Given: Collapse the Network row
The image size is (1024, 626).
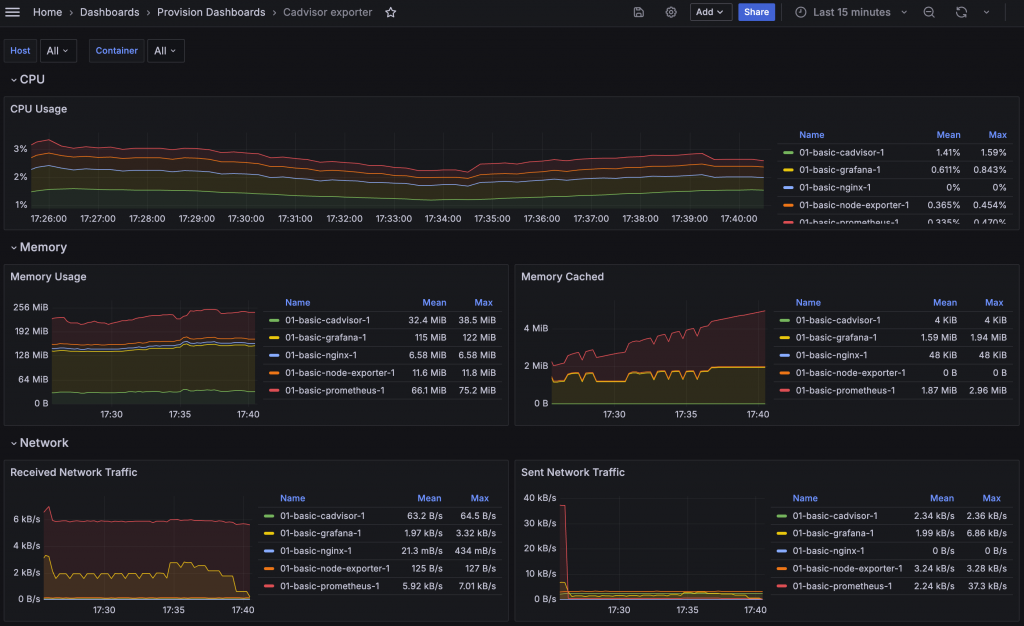Looking at the screenshot, I should [x=39, y=443].
